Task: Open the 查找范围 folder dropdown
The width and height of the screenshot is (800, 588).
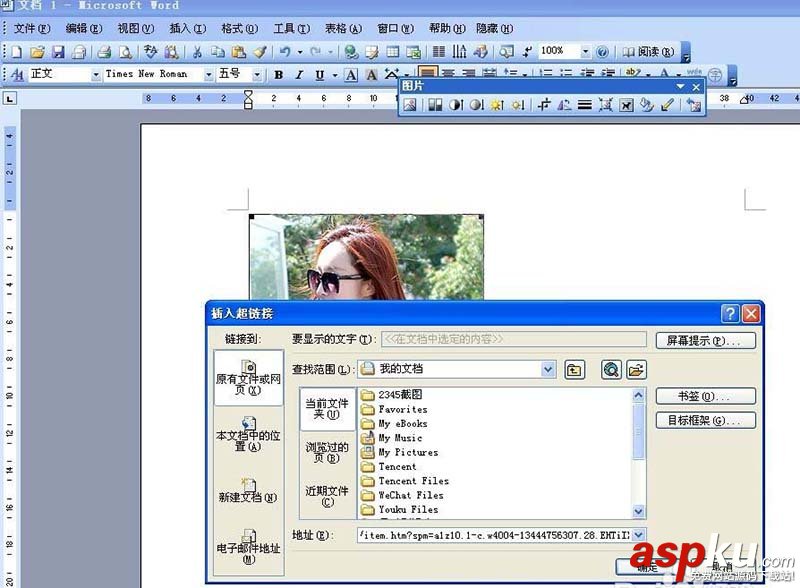Action: 549,369
